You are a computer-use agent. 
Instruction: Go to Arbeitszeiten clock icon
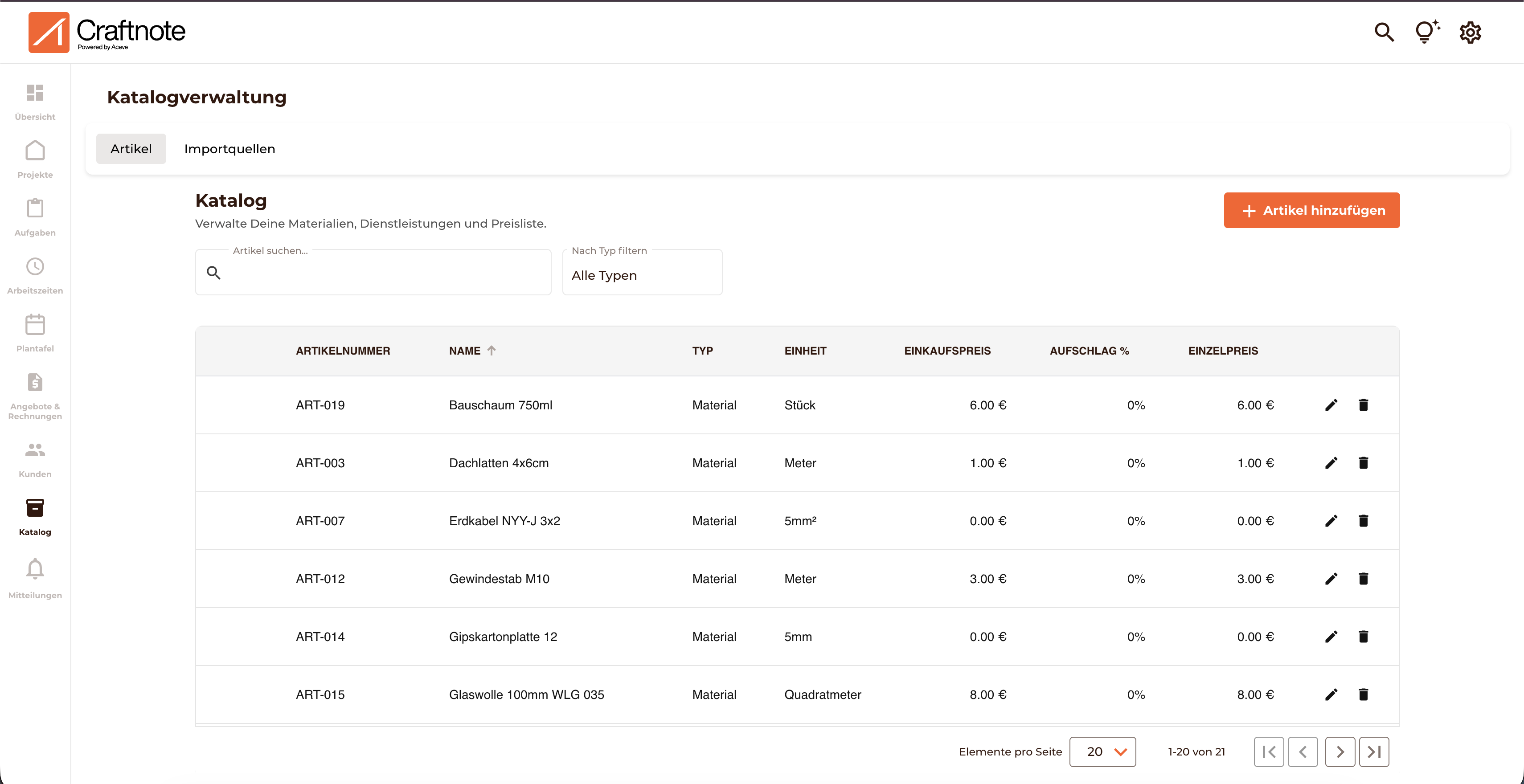(x=35, y=274)
